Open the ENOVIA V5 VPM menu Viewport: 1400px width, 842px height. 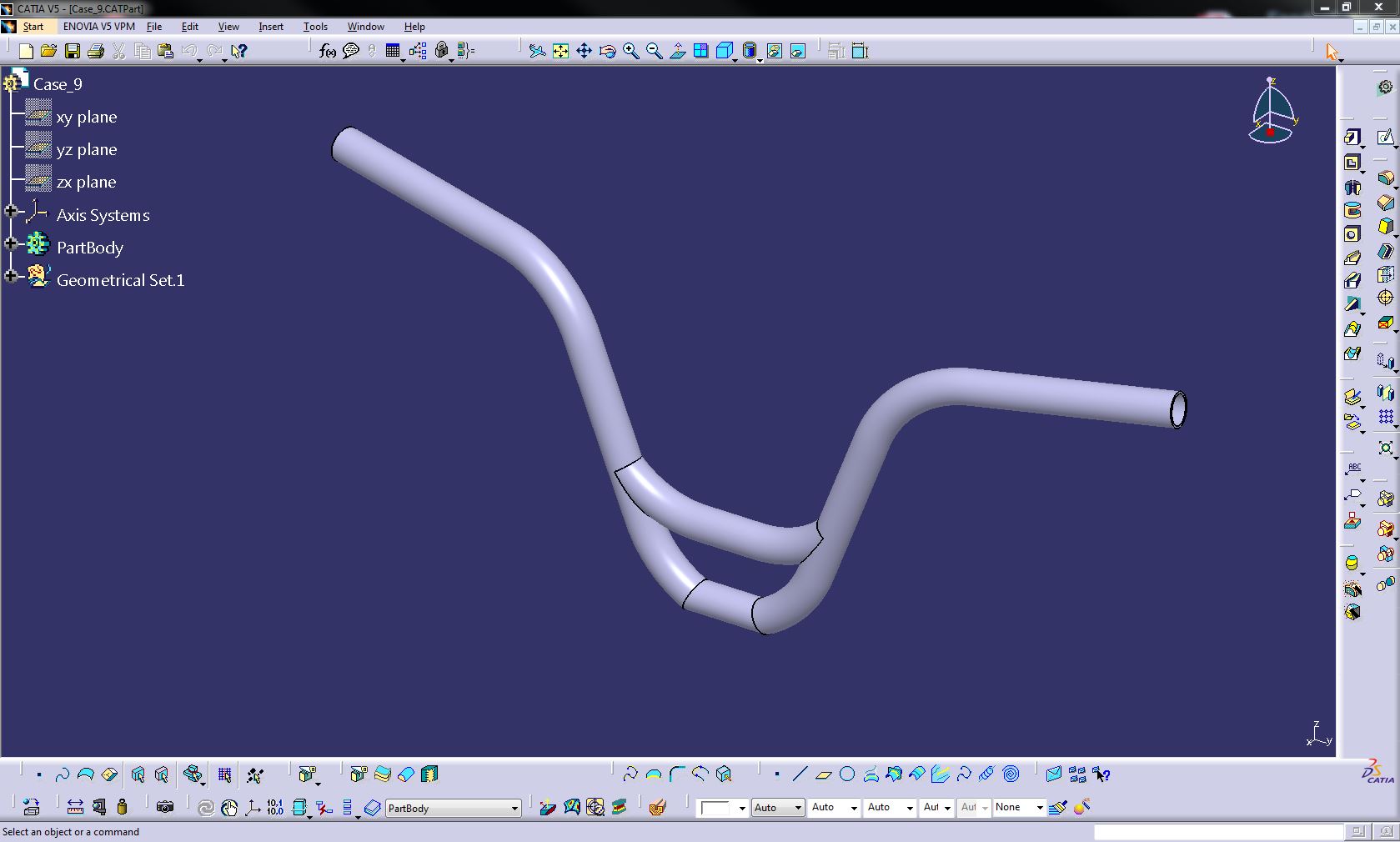(99, 27)
